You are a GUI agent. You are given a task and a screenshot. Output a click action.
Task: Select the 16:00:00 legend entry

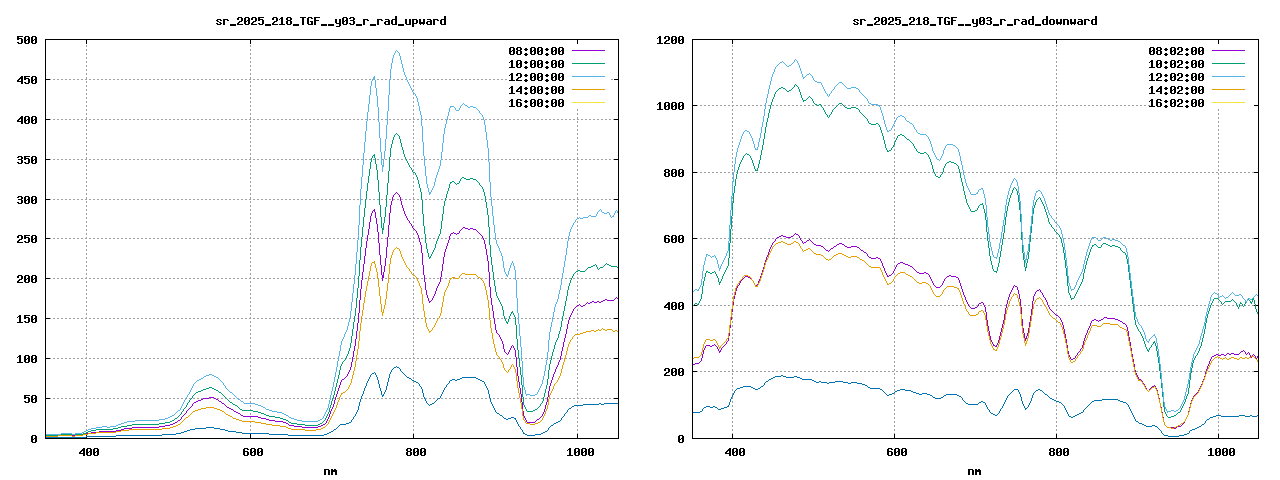(x=557, y=102)
